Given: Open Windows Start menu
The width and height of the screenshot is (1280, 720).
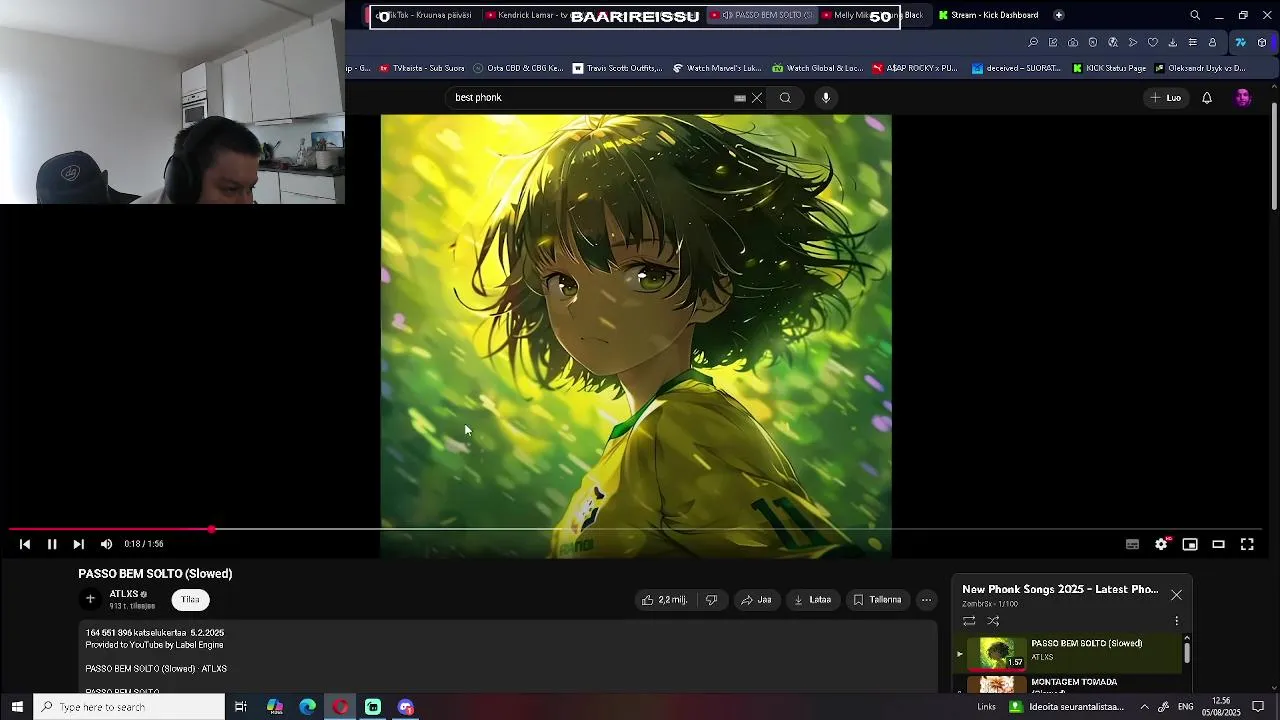Looking at the screenshot, I should (x=17, y=707).
